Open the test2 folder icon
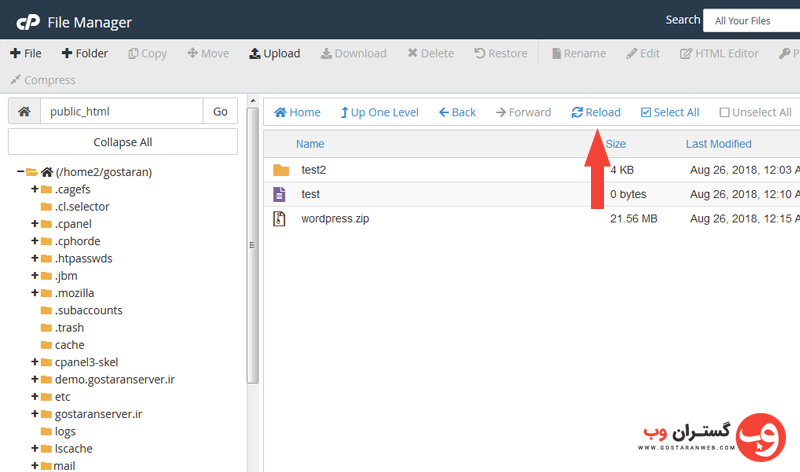Viewport: 800px width, 472px height. click(281, 170)
